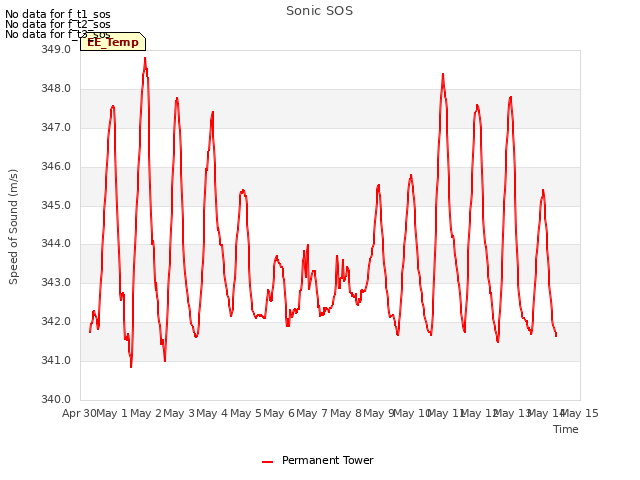This screenshot has height=480, width=640.
Task: Click the 346.0 y-axis tick label
Action: pyautogui.click(x=56, y=167)
